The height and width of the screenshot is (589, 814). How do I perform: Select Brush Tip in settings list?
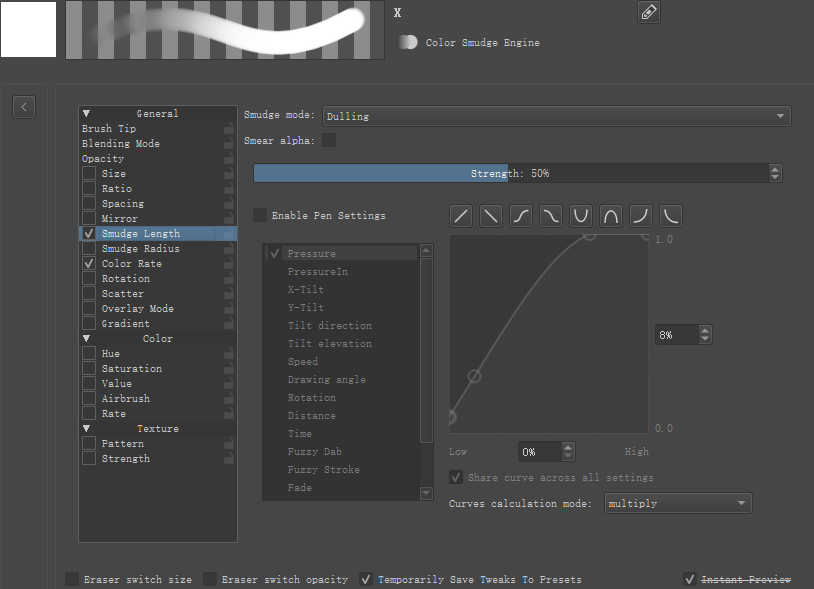click(x=109, y=129)
